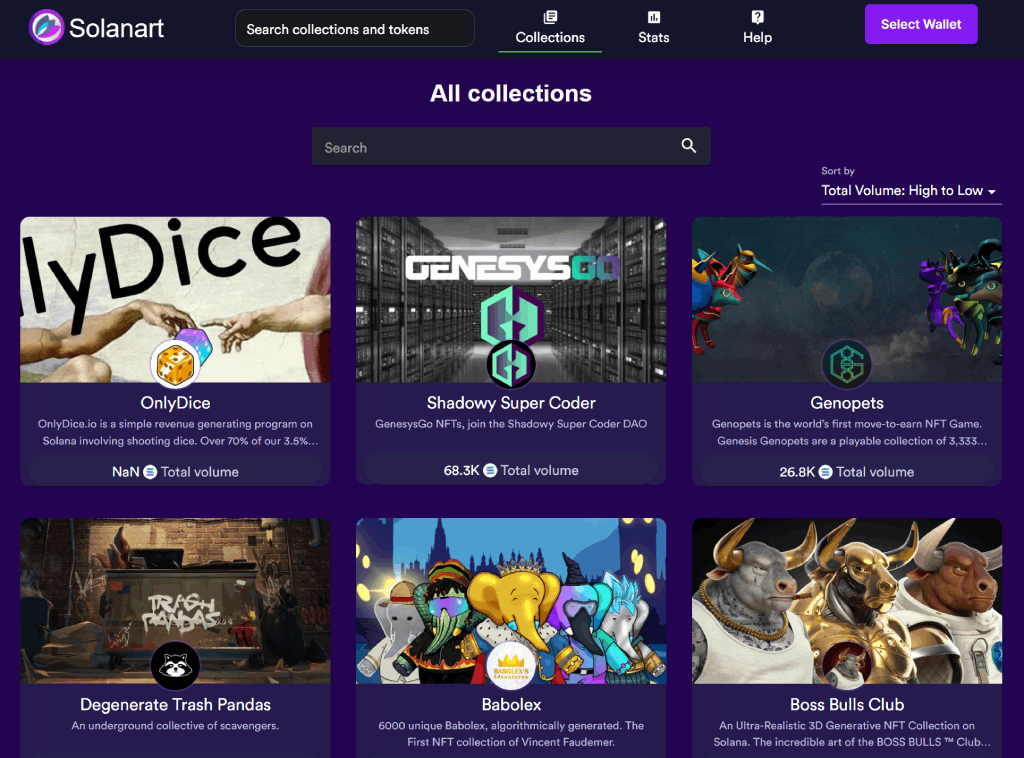Viewport: 1024px width, 758px height.
Task: Click the magnifying glass search icon
Action: point(688,146)
